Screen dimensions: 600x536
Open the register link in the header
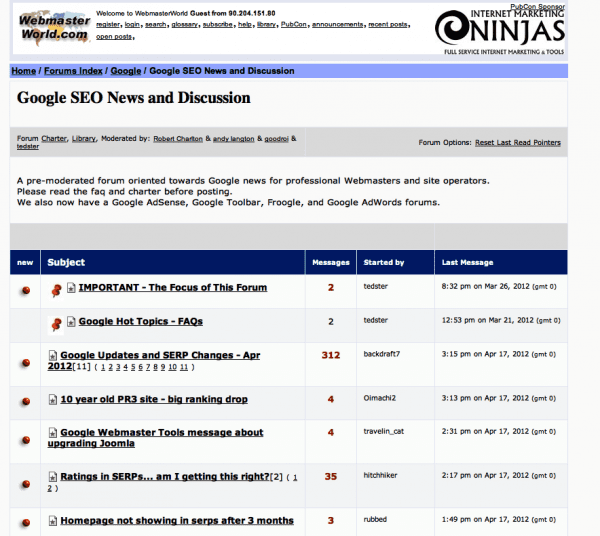click(108, 24)
